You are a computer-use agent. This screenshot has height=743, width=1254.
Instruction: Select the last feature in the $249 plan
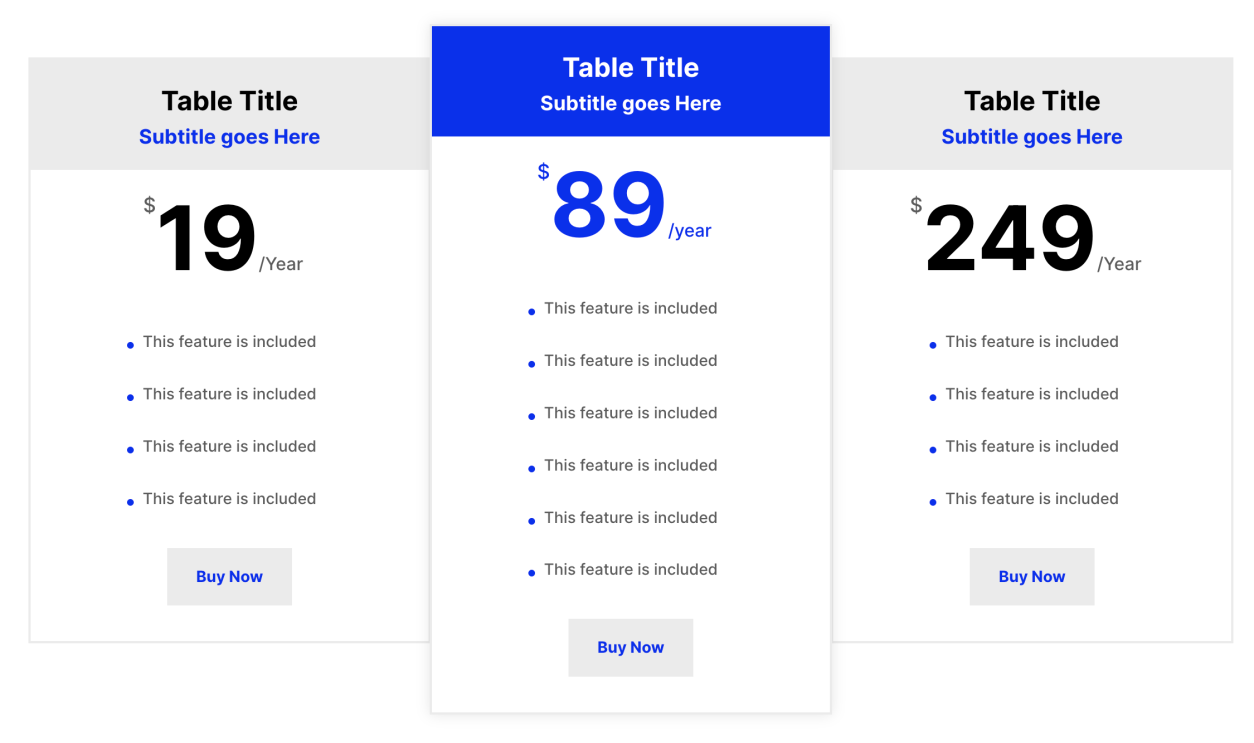pyautogui.click(x=1031, y=499)
